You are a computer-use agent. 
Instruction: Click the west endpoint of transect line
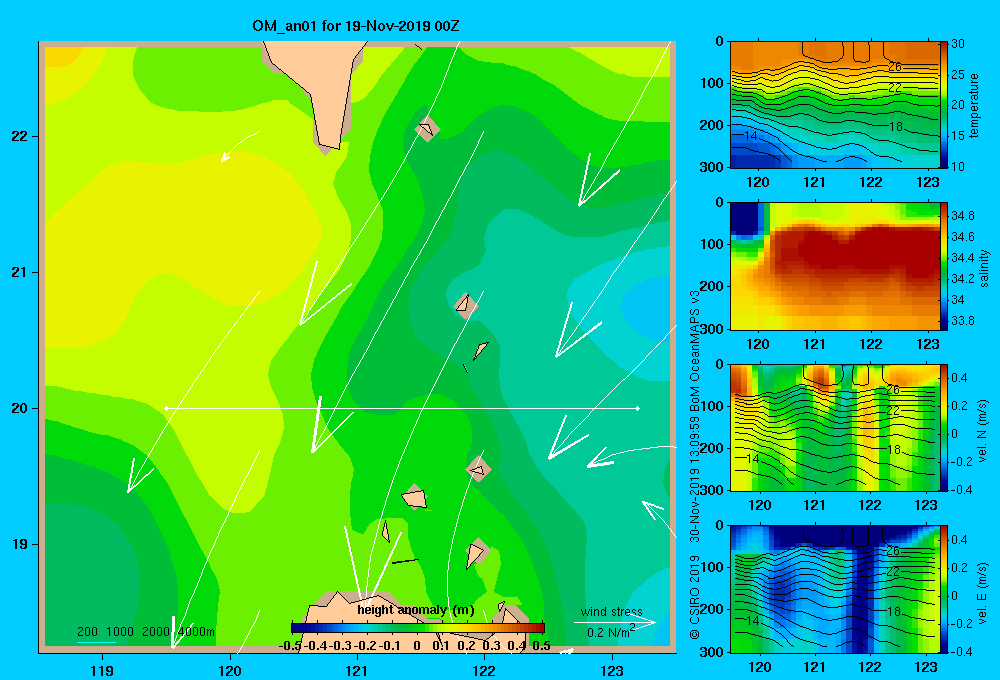coord(166,408)
